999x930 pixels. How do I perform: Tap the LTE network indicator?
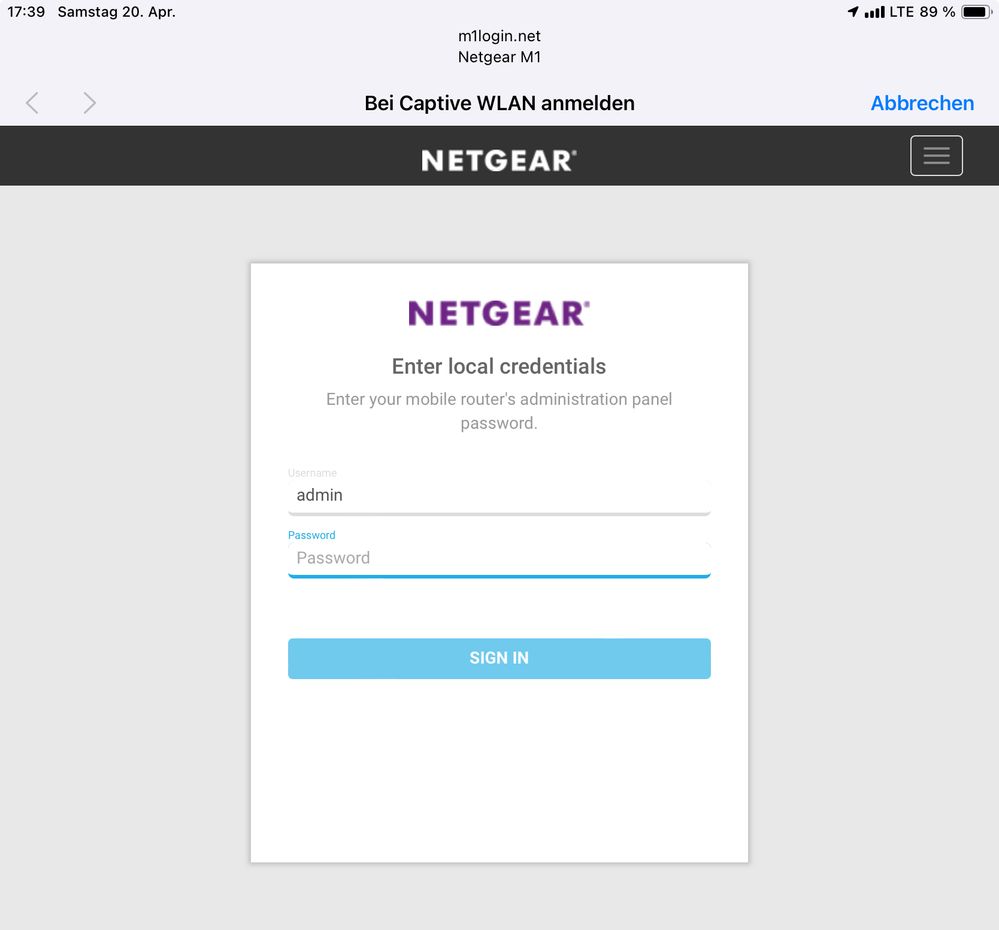tap(902, 11)
